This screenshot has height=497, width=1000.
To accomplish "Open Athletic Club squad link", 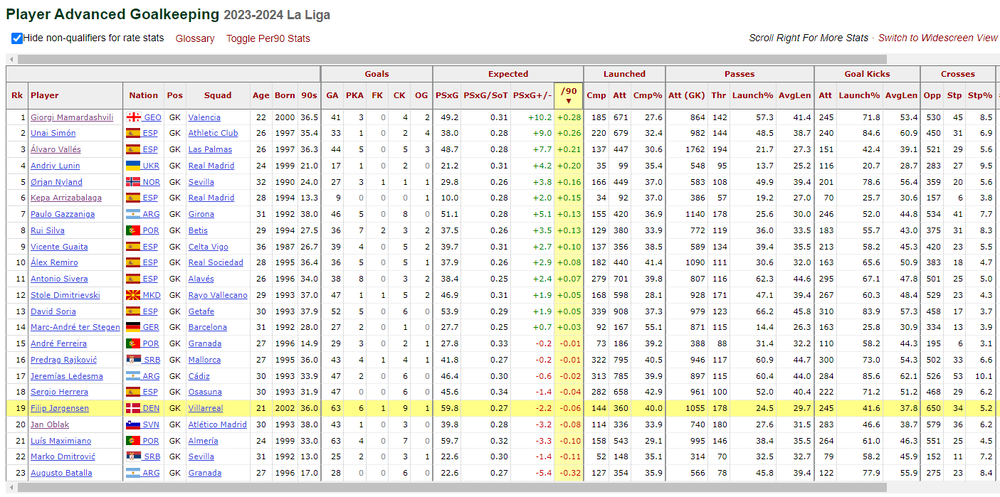I will (x=214, y=133).
